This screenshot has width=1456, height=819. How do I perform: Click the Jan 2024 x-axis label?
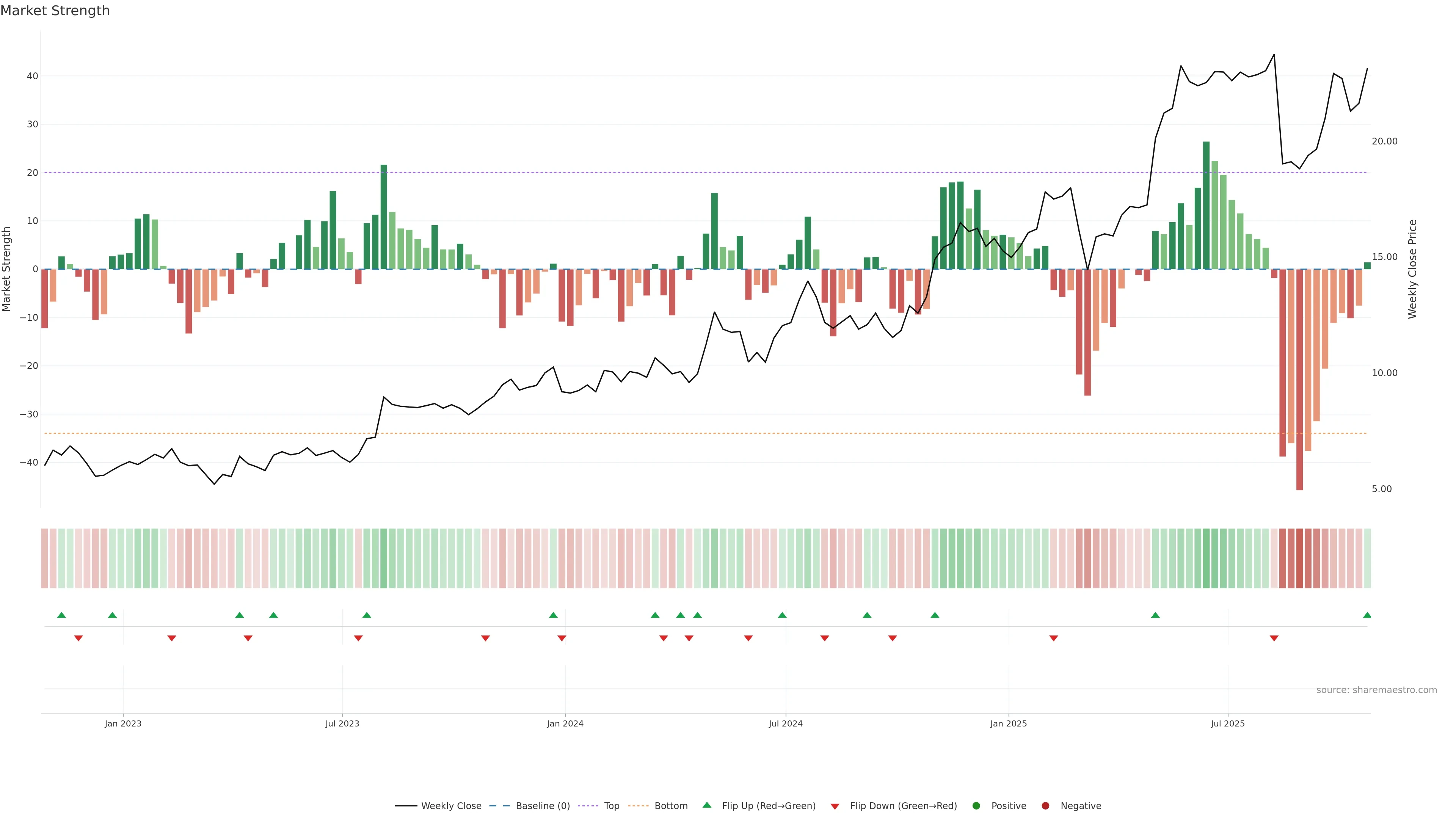[565, 723]
